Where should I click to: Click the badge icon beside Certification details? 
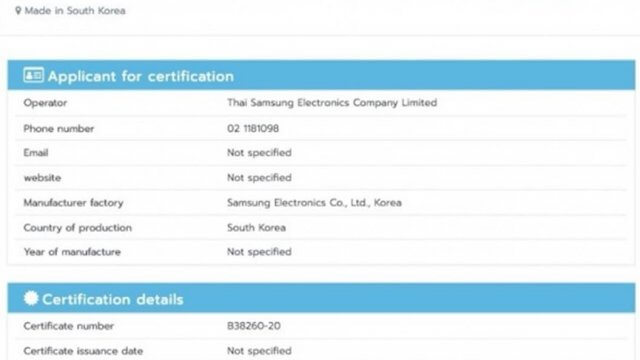coord(31,298)
